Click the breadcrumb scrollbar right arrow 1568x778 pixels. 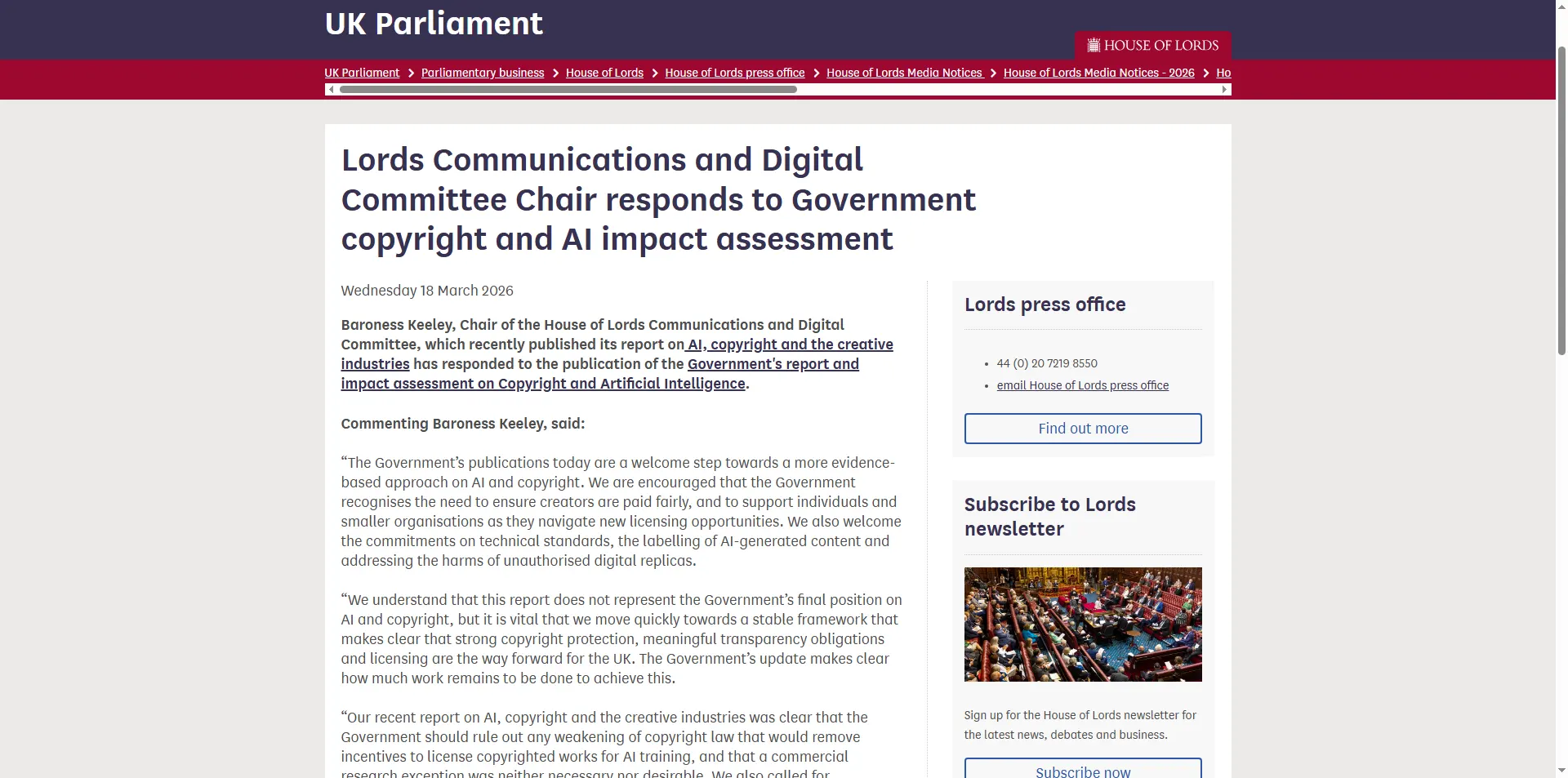pyautogui.click(x=1225, y=90)
